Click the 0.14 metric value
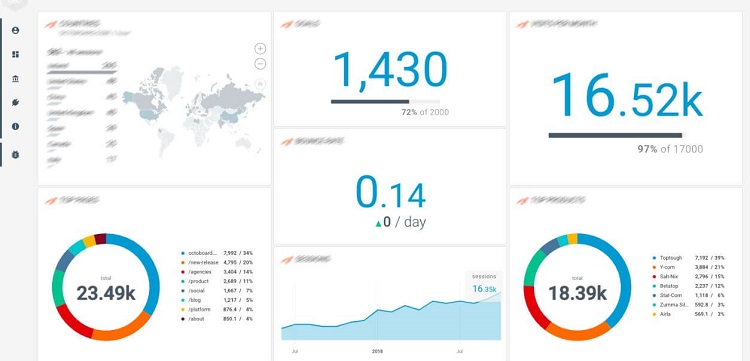Screen dimensions: 750x361 pos(390,191)
